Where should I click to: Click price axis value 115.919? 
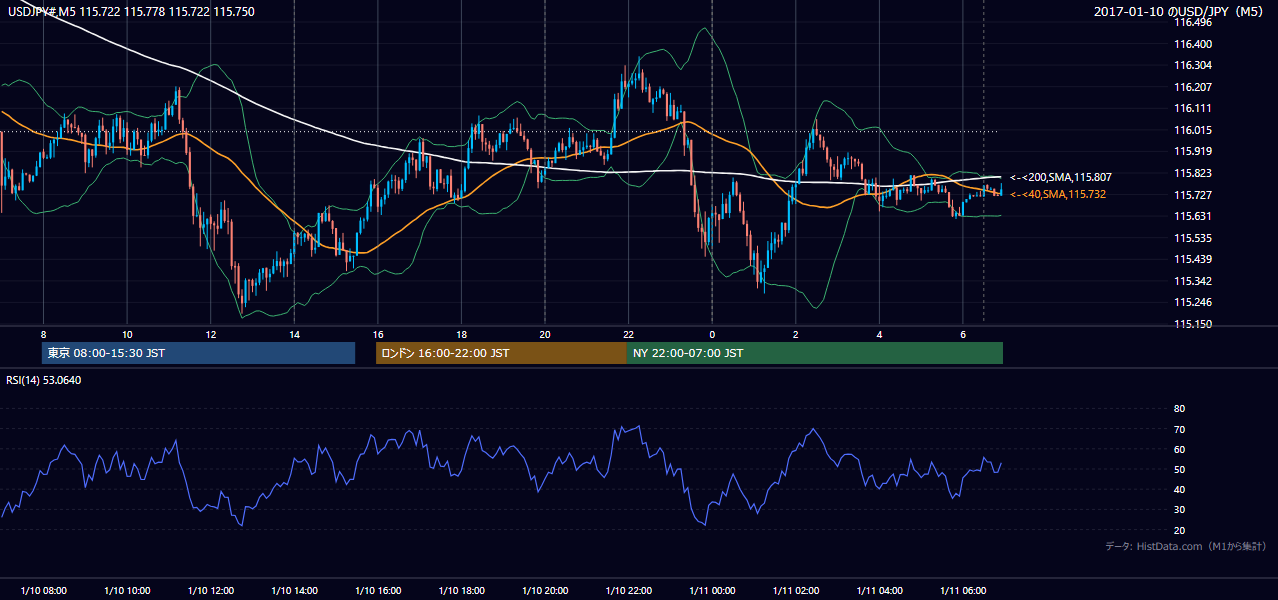point(1192,152)
